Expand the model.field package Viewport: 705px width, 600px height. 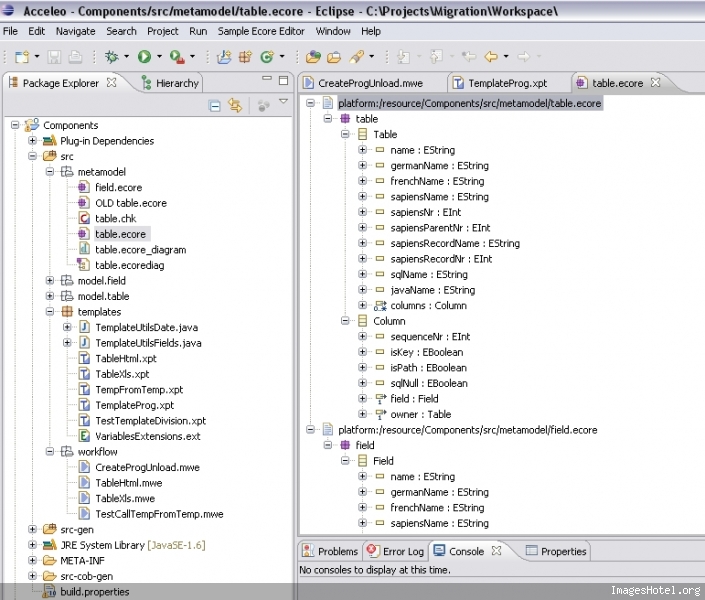tap(50, 281)
